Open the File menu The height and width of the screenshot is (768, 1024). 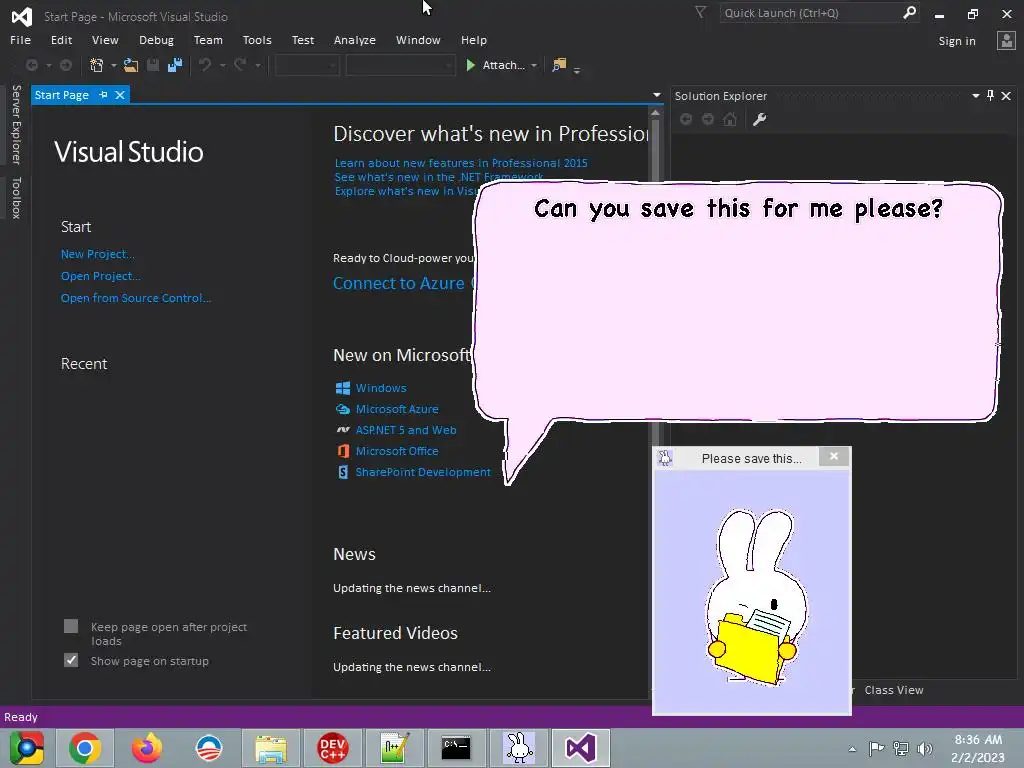click(x=20, y=40)
